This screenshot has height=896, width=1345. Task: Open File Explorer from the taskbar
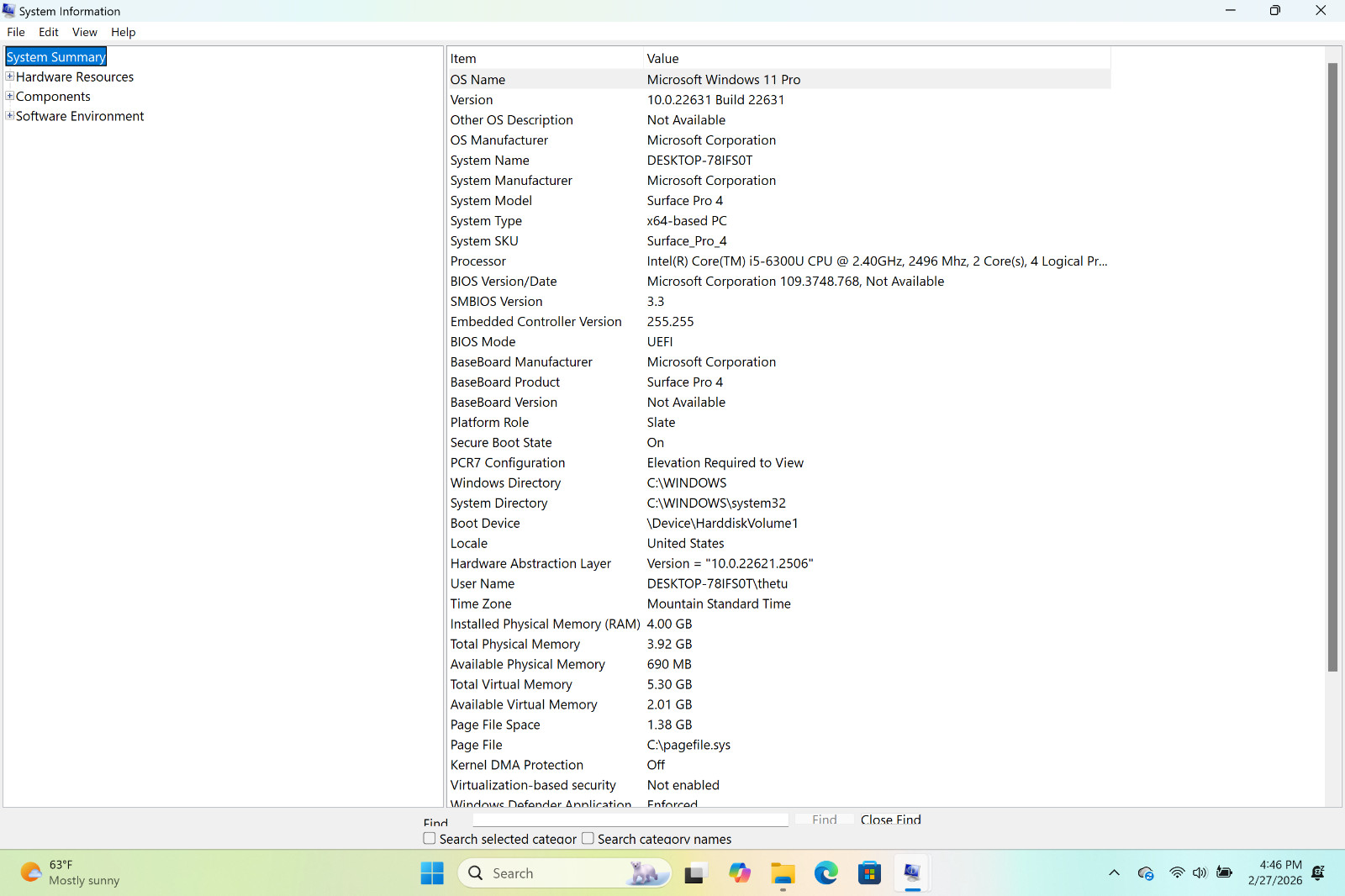point(783,873)
